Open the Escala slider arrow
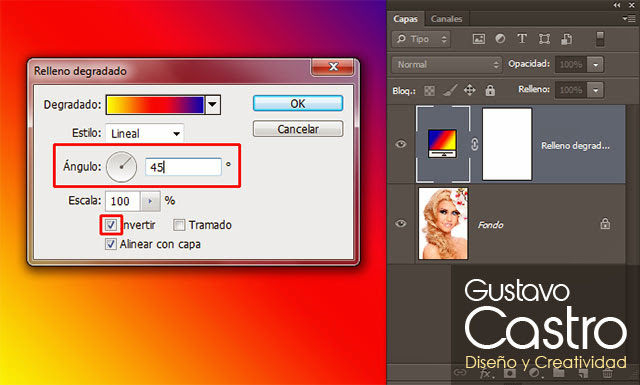Screen dimensions: 640x385 click(x=150, y=201)
